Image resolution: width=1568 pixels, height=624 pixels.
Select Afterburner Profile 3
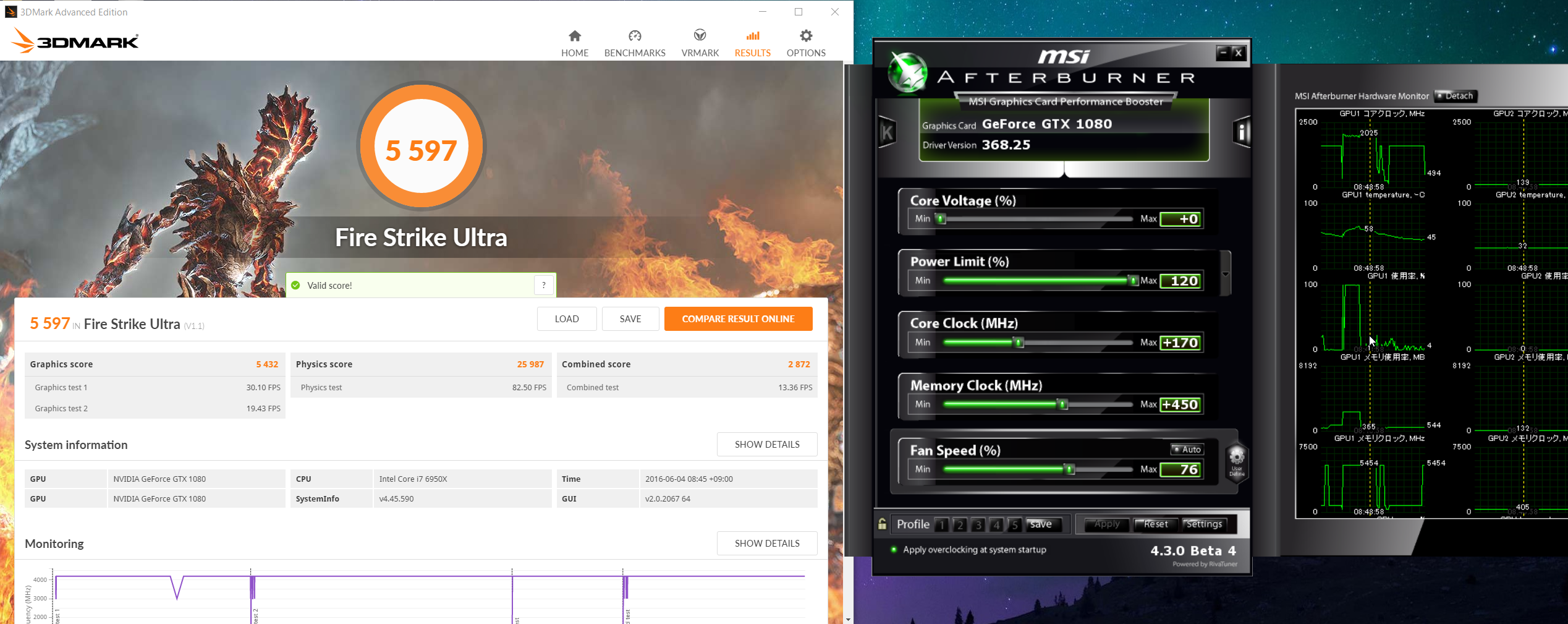coord(978,524)
